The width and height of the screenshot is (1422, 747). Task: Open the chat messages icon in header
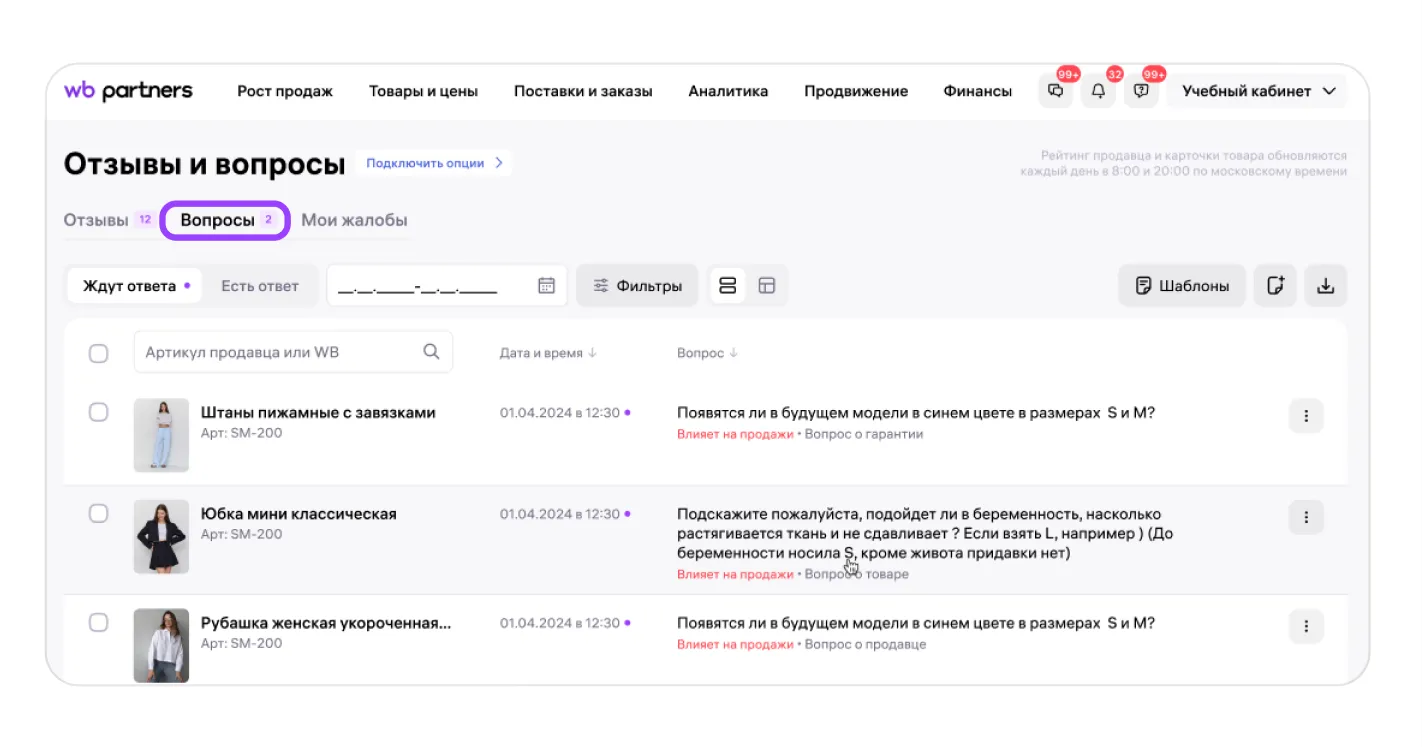[1055, 91]
